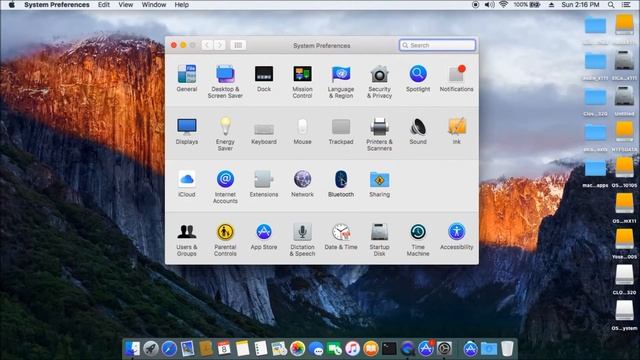Open the Apple menu
Screen dimensions: 640x360
click(x=11, y=5)
